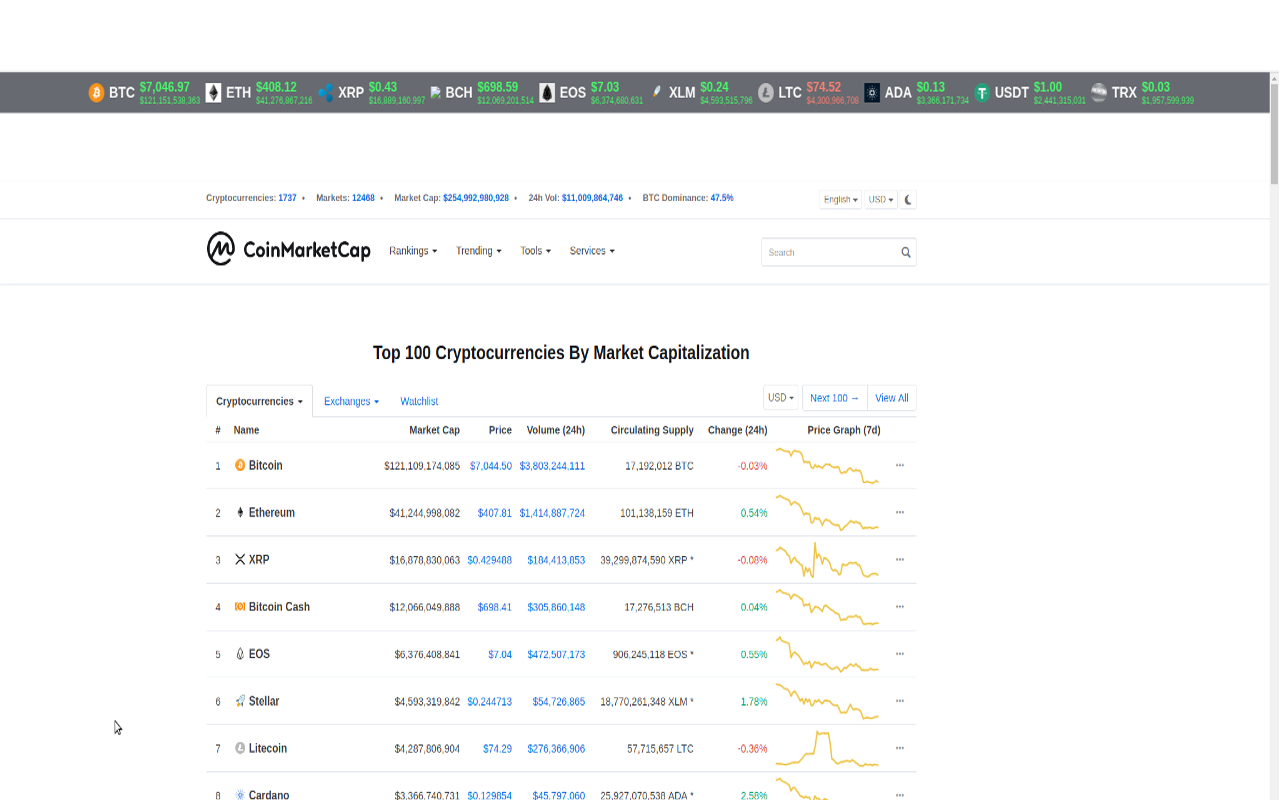Switch to the Watchlist tab

419,401
